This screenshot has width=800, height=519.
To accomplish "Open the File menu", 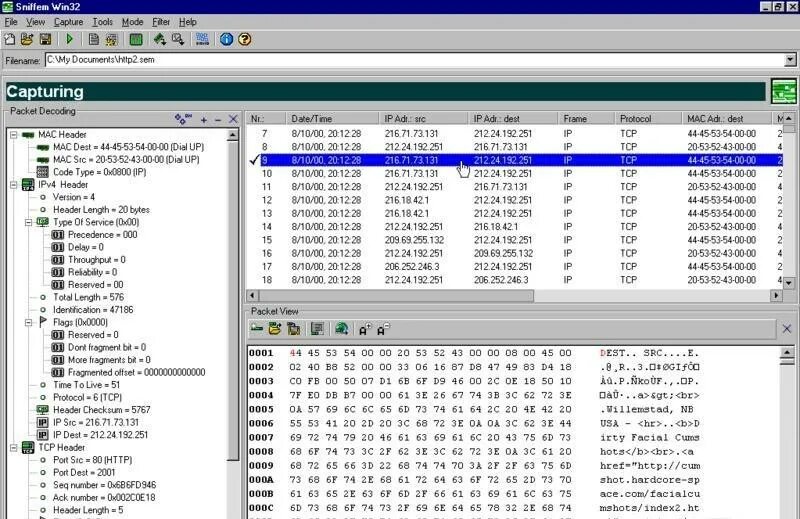I will [11, 22].
